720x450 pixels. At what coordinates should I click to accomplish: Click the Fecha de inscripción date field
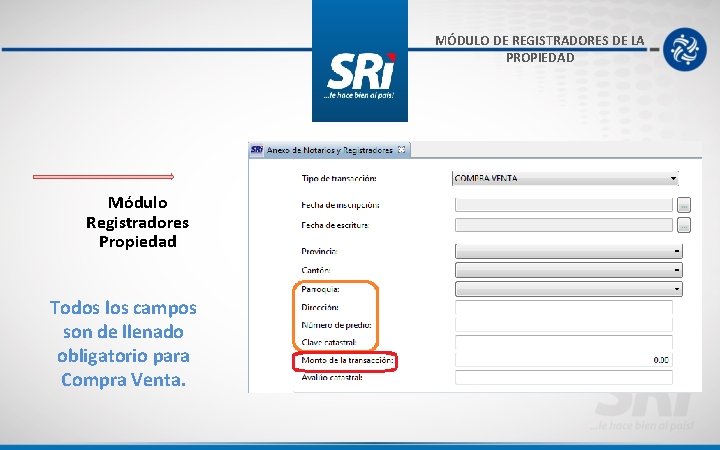[564, 205]
